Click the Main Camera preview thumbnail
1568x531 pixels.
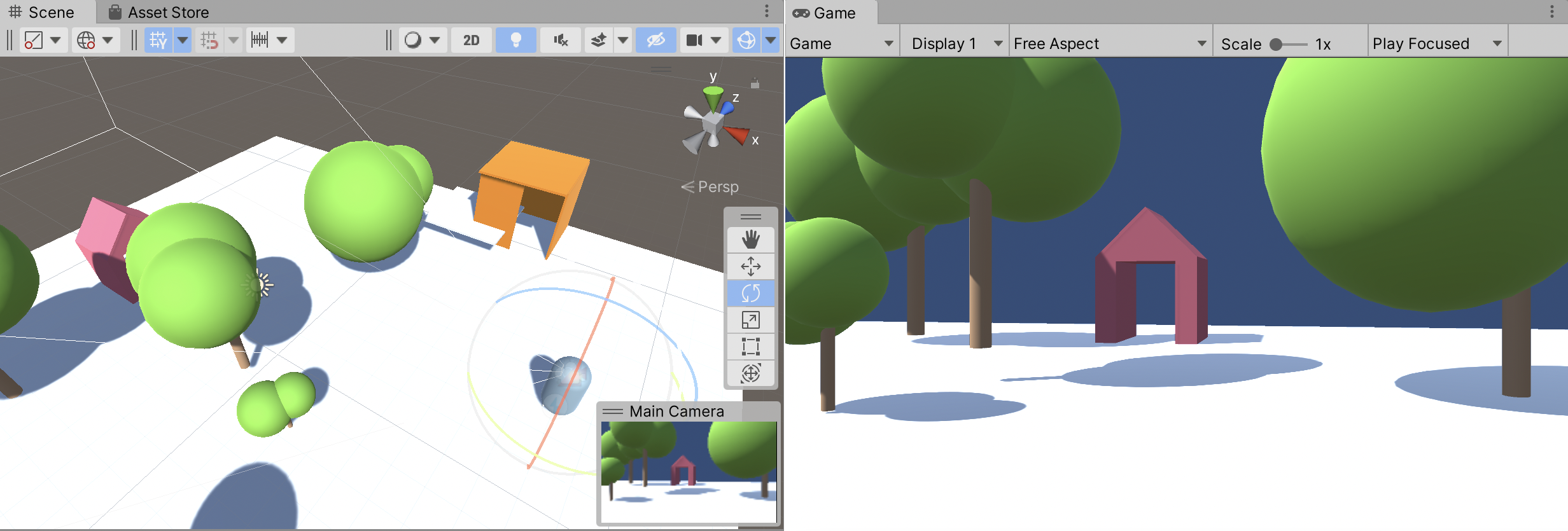(689, 471)
